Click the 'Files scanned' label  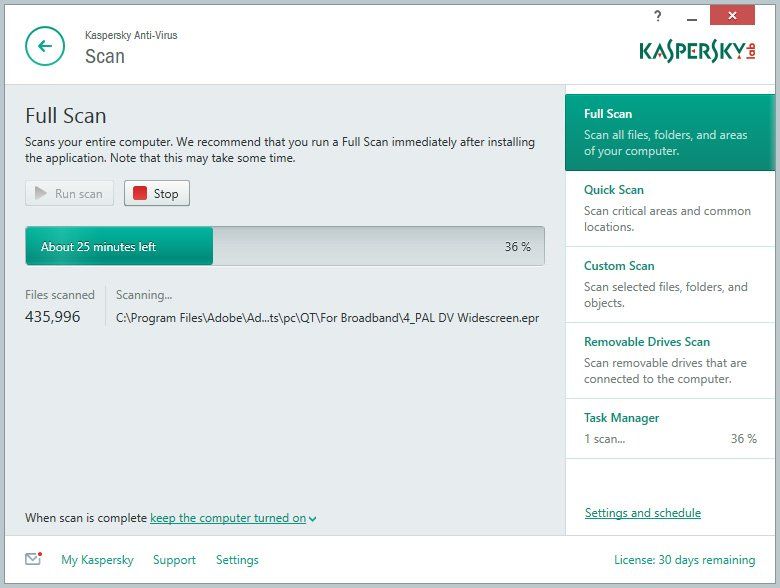60,294
